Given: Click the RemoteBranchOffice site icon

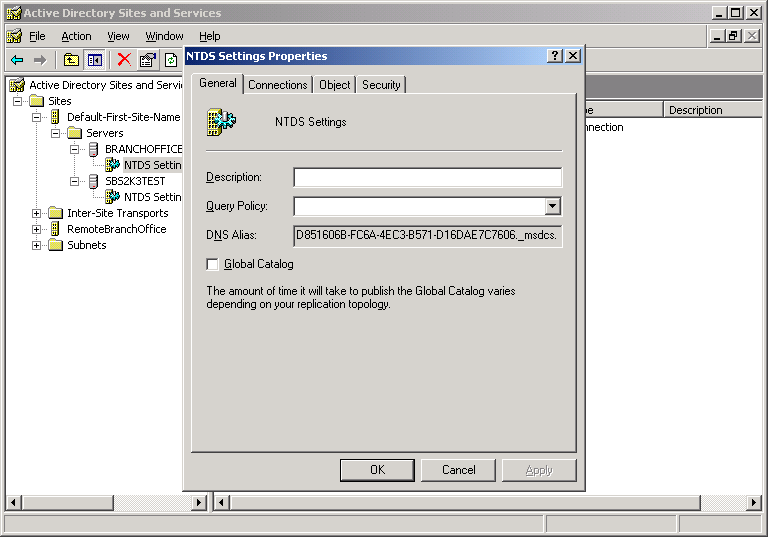Looking at the screenshot, I should [55, 229].
